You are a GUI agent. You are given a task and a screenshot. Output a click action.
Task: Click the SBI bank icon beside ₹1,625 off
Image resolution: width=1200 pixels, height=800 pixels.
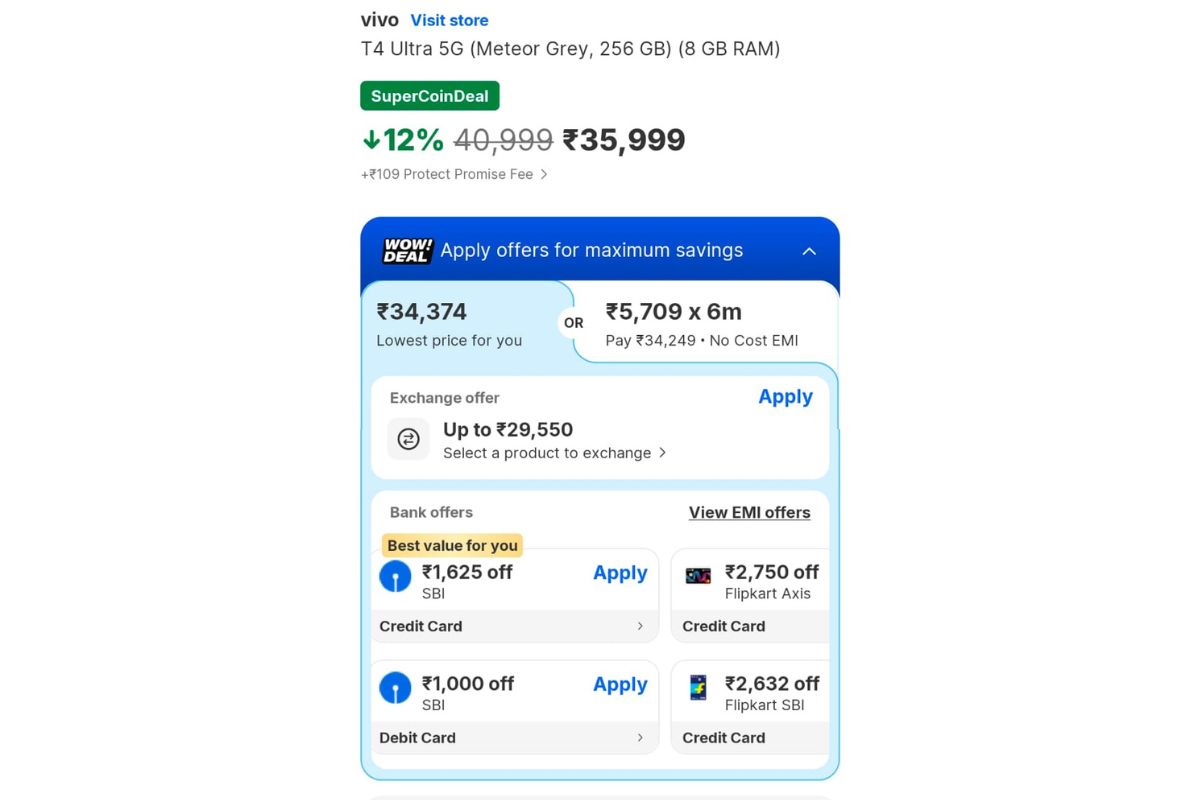tap(395, 577)
